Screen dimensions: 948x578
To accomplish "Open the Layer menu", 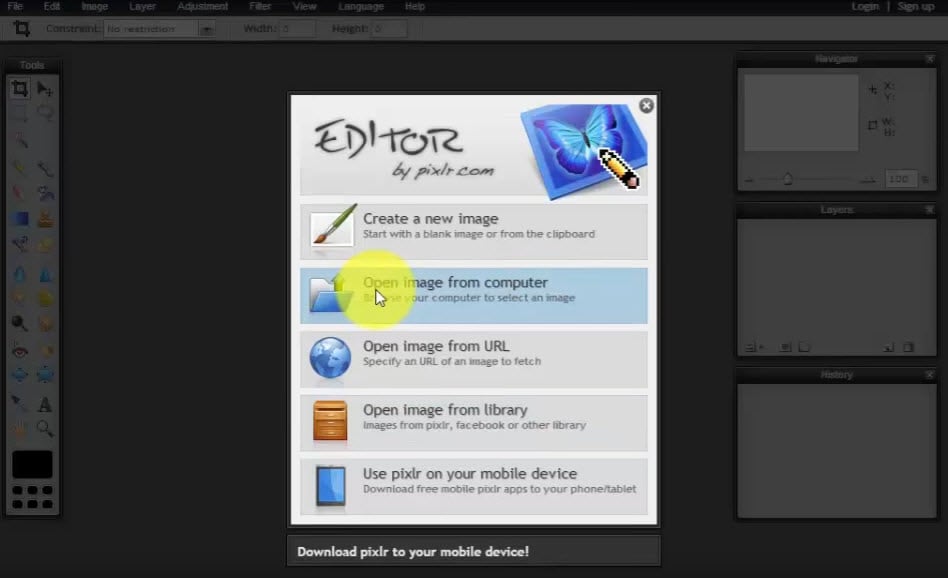I will (x=142, y=6).
